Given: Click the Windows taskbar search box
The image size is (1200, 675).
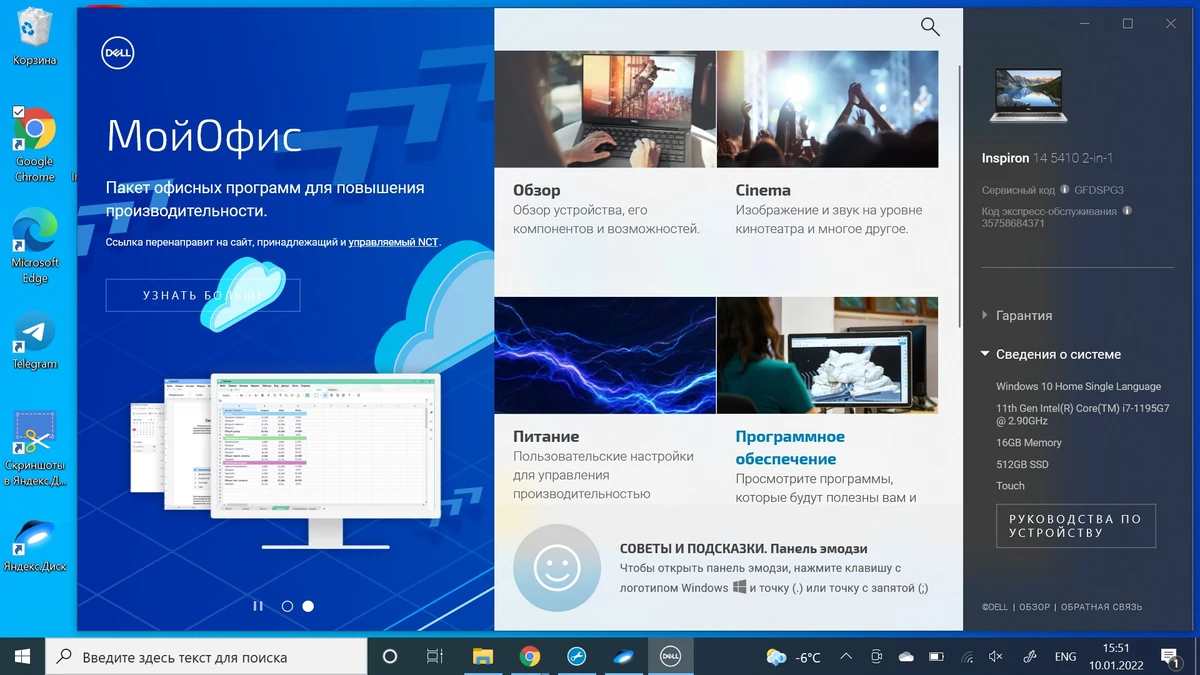Looking at the screenshot, I should click(206, 657).
